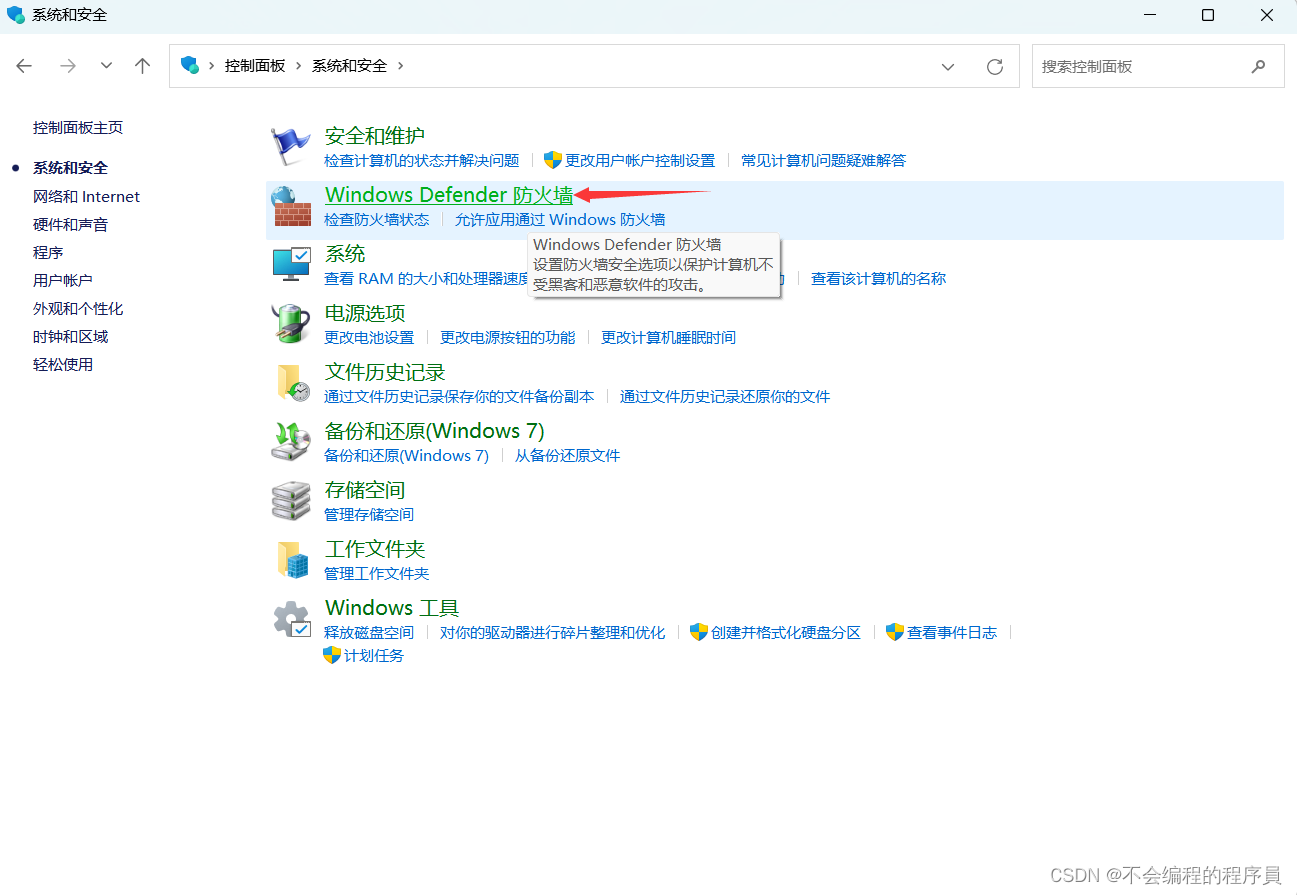
Task: Open Windows Defender 防火墙 heading
Action: [449, 195]
